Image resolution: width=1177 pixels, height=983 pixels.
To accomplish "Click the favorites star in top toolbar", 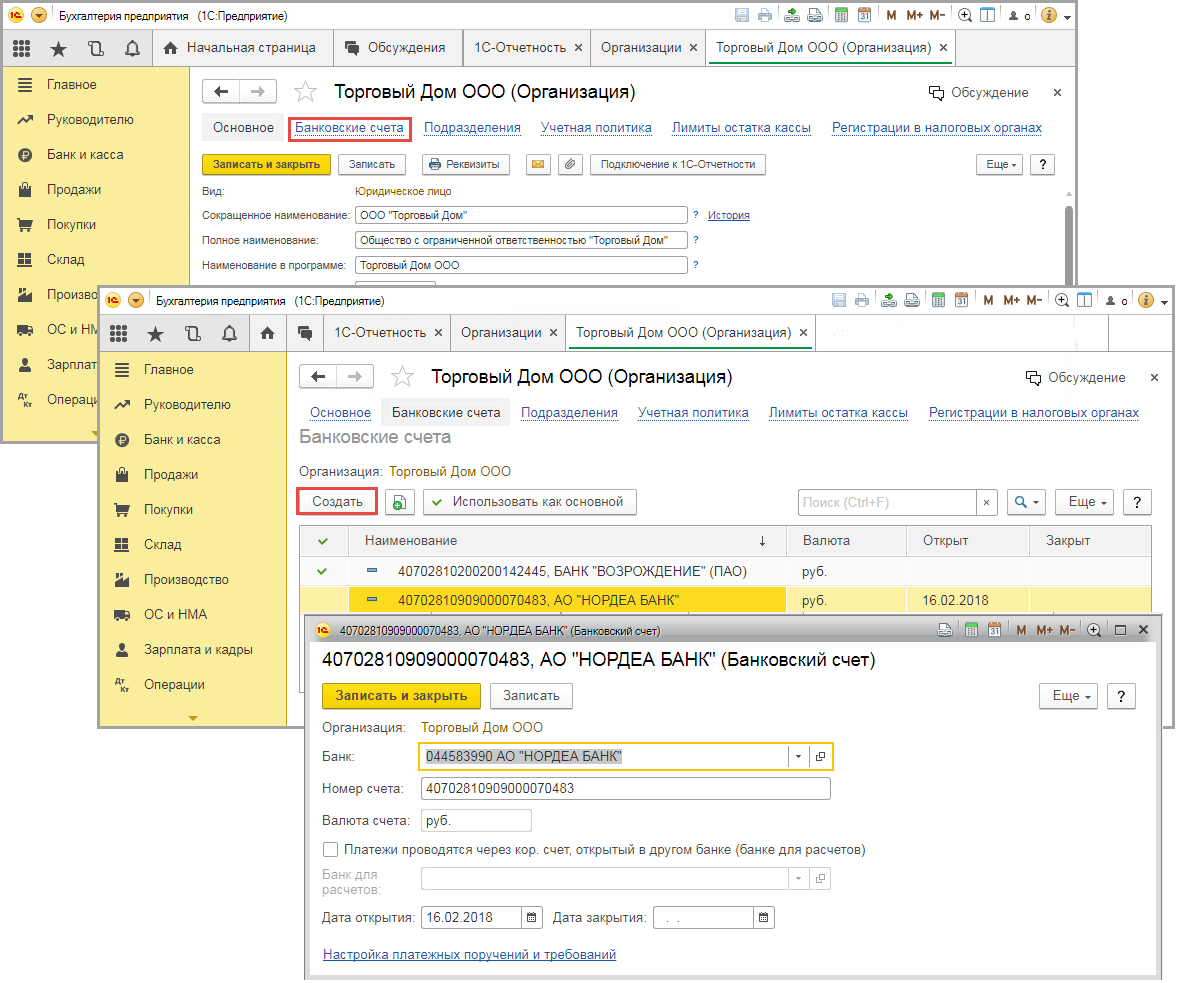I will click(x=58, y=47).
